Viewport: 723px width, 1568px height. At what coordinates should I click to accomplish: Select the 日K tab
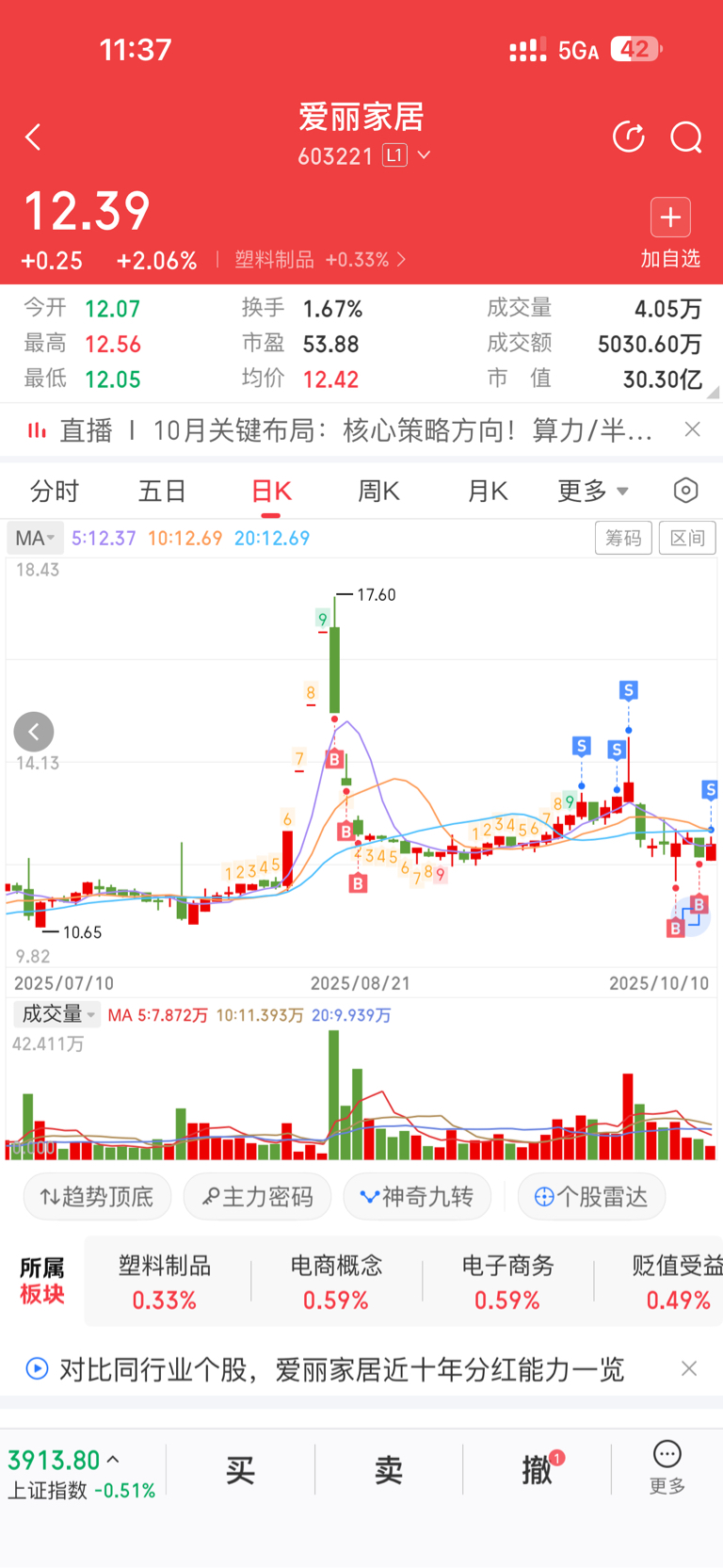[x=271, y=491]
